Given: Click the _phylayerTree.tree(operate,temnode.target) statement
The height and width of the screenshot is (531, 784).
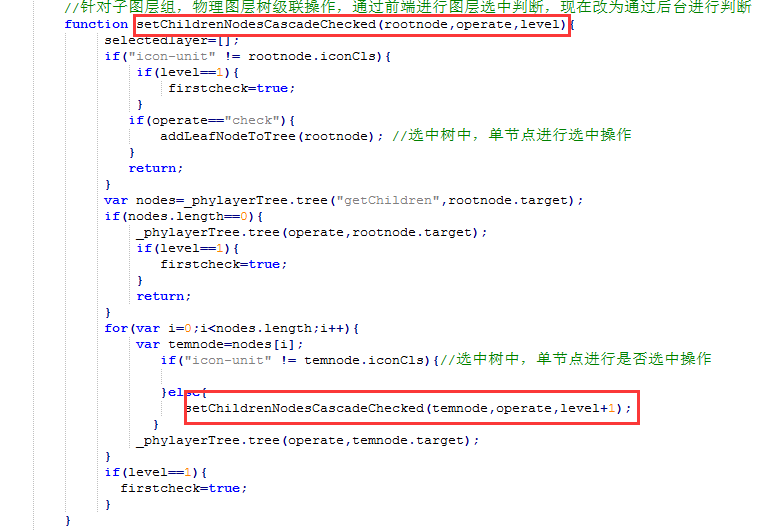Looking at the screenshot, I should (308, 440).
